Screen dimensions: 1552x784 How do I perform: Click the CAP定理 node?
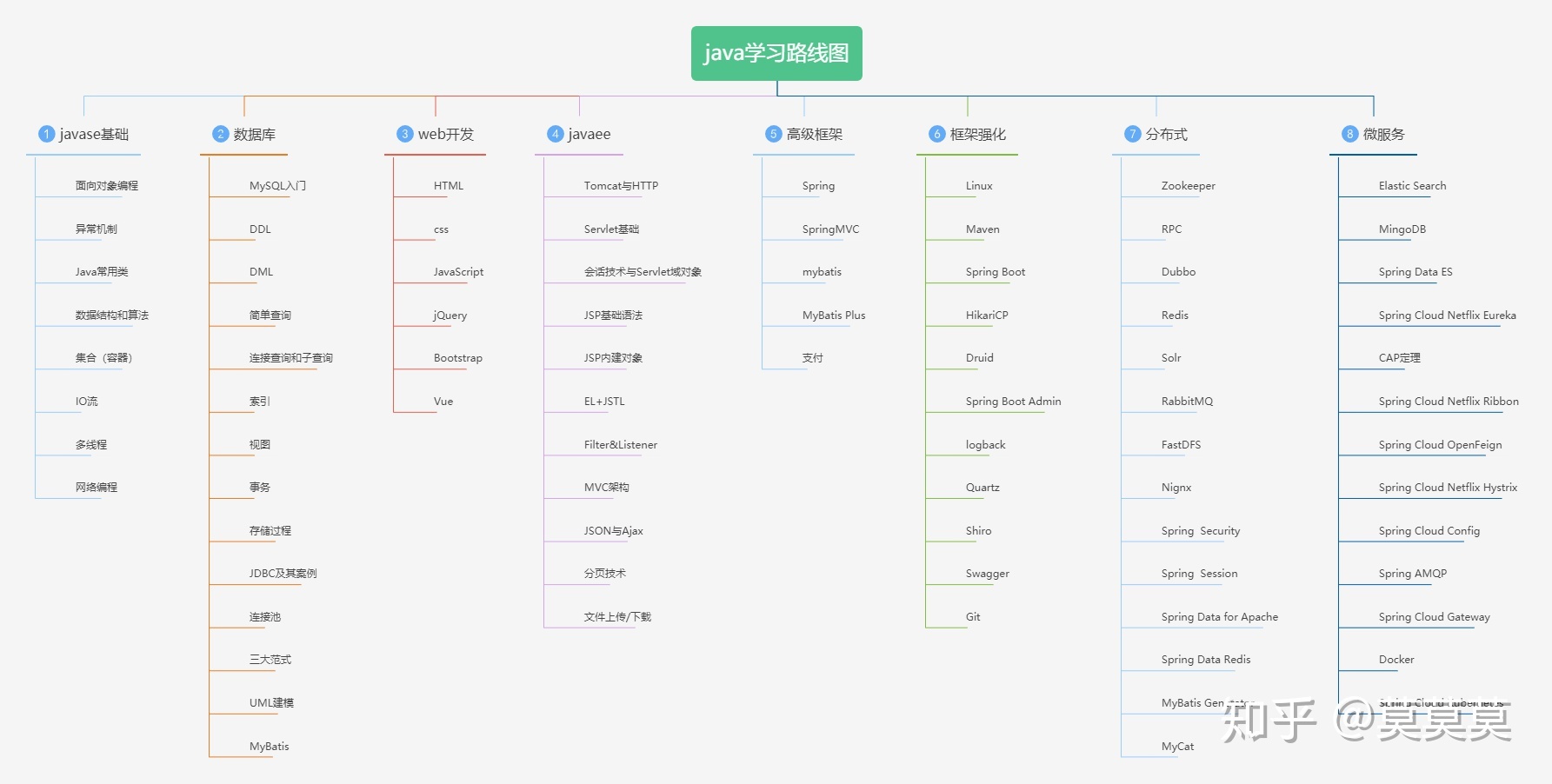[1400, 358]
